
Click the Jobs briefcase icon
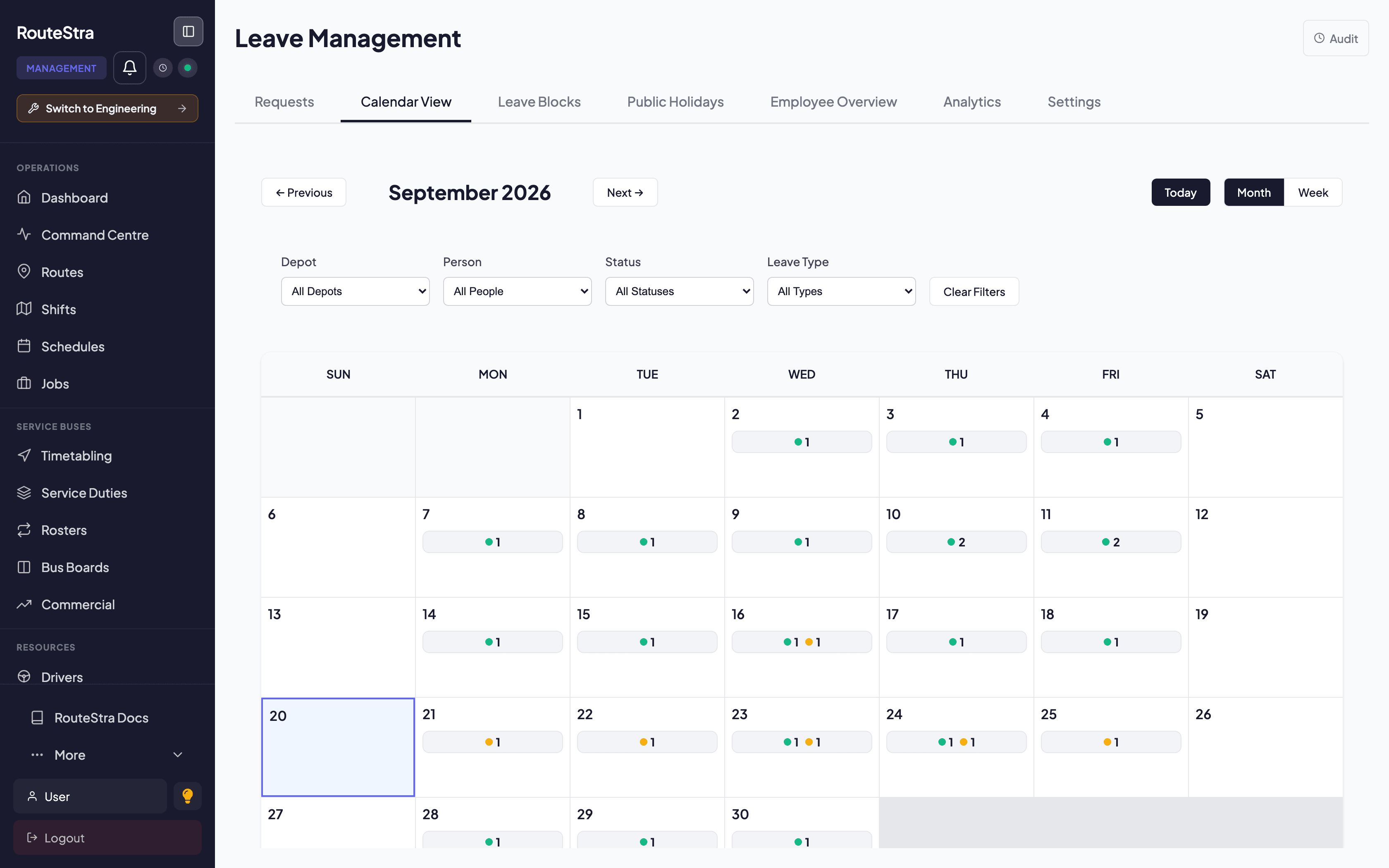point(24,384)
